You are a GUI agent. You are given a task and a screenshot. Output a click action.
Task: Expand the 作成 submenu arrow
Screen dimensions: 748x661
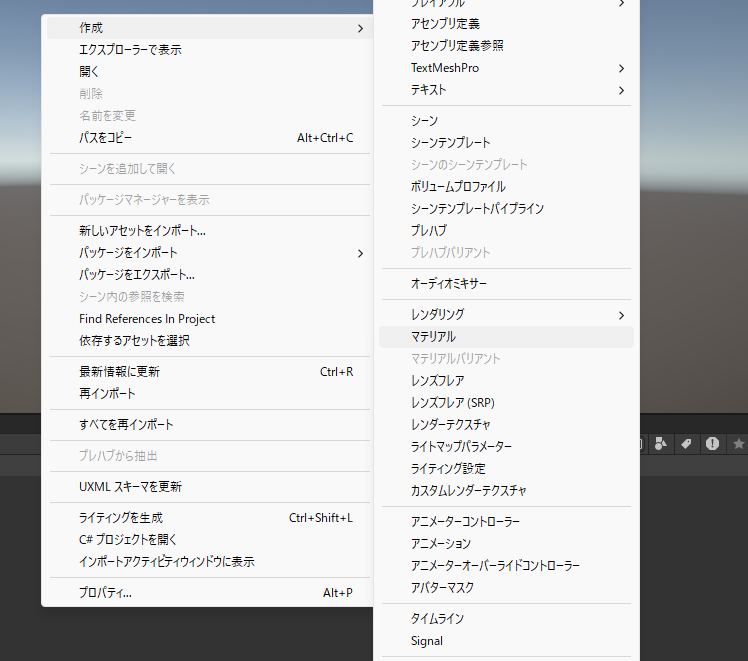pos(360,28)
